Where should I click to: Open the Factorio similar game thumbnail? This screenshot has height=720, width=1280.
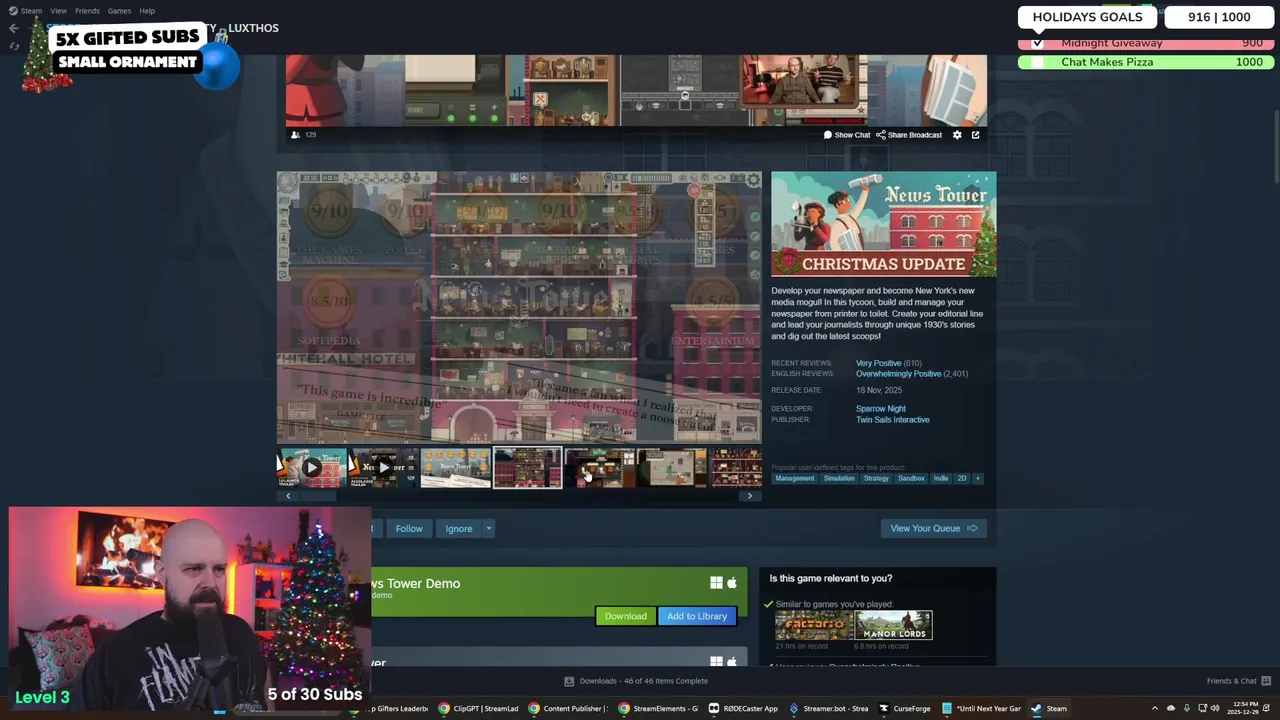813,626
